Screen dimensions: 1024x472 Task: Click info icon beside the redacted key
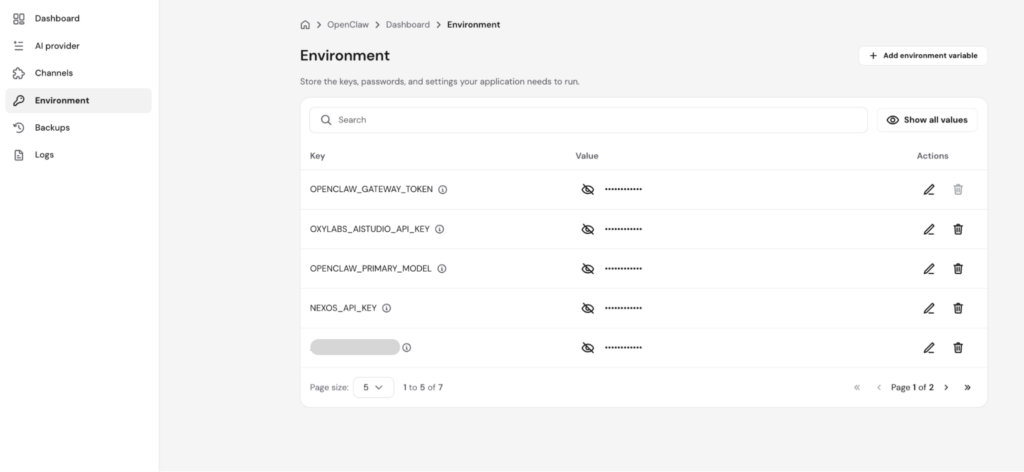click(407, 348)
